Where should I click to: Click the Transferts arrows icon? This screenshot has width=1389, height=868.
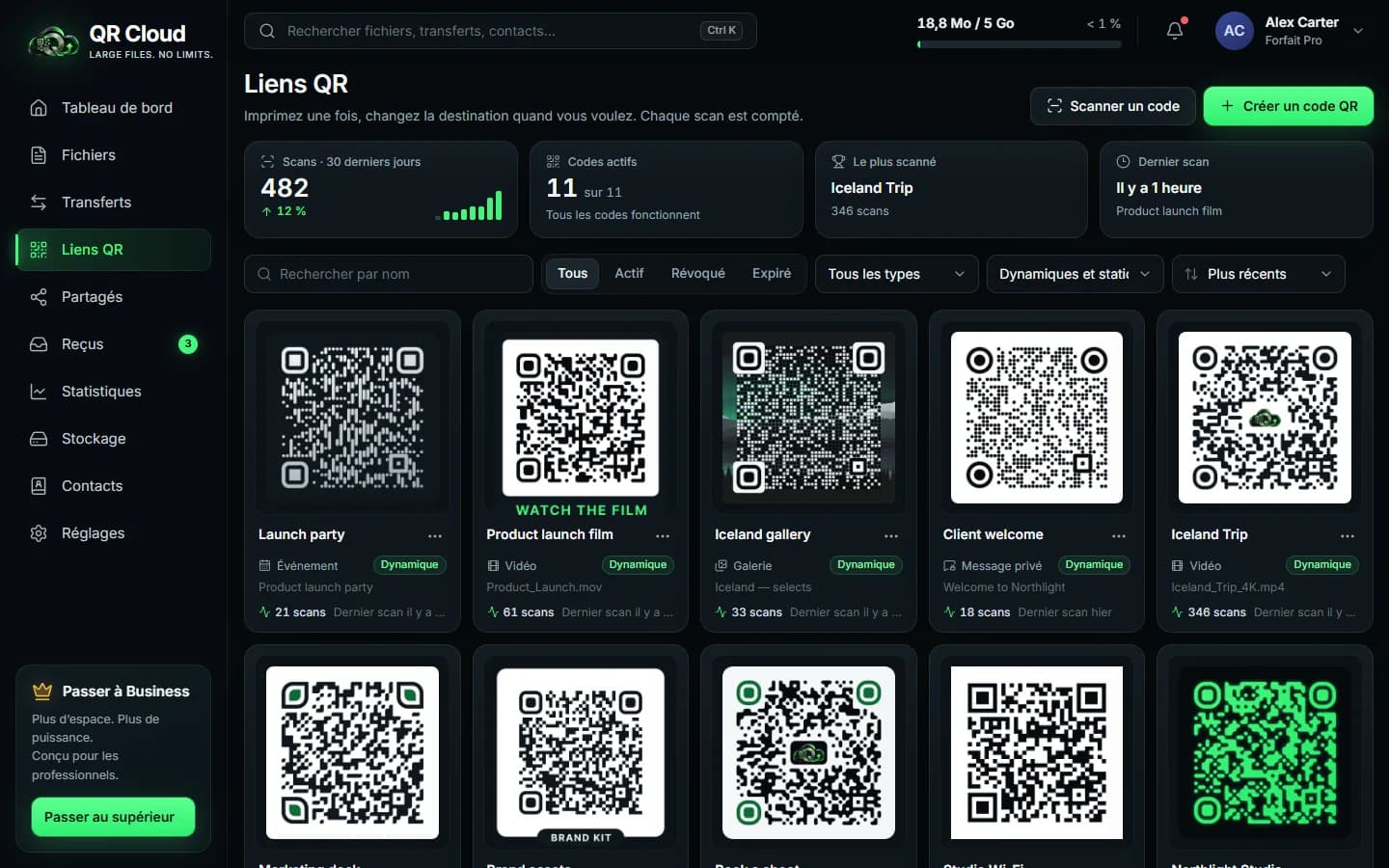tap(39, 203)
